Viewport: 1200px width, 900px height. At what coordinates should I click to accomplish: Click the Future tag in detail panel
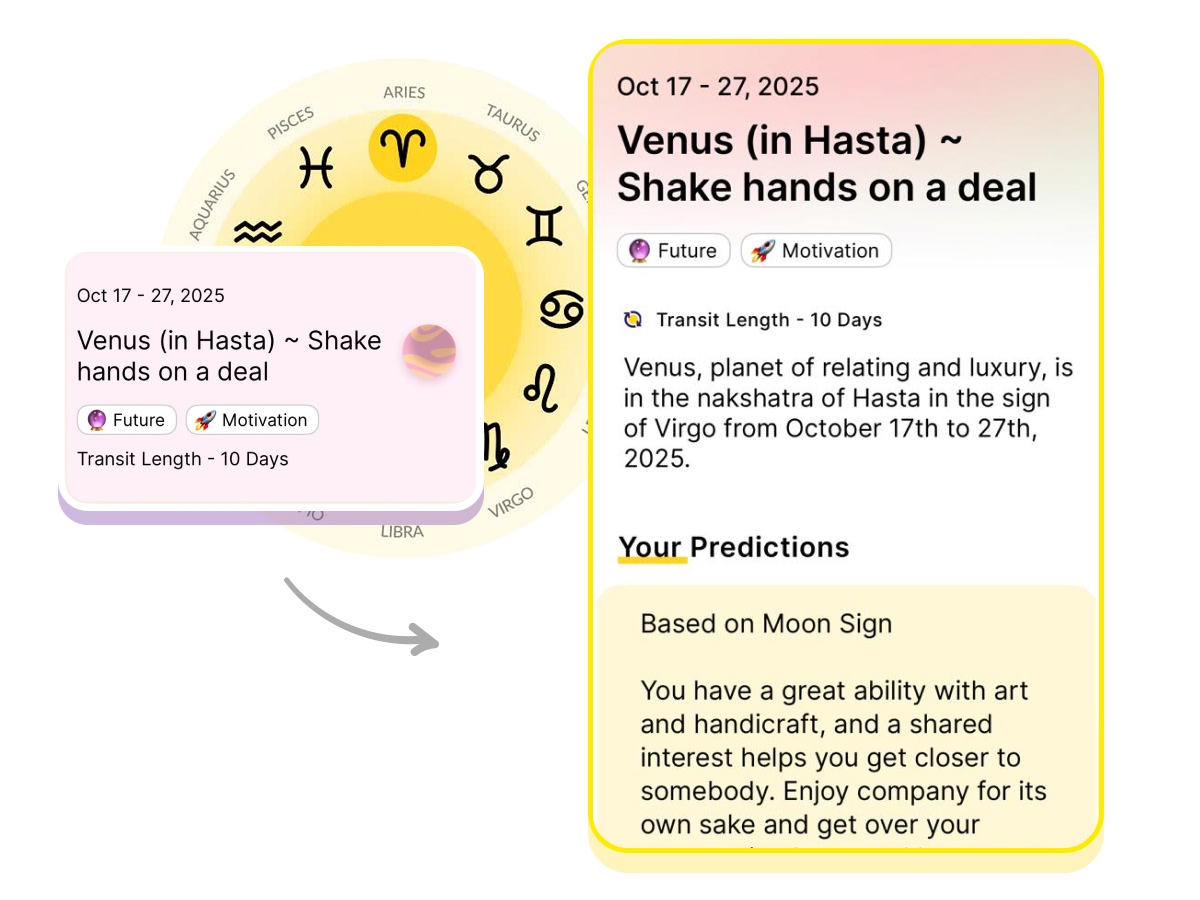[x=674, y=251]
